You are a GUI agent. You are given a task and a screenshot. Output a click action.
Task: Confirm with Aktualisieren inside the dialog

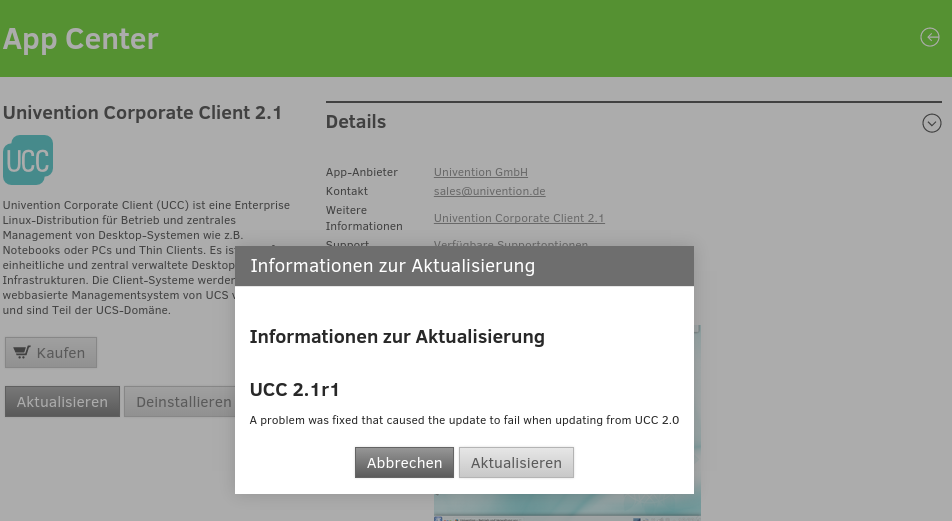(x=516, y=463)
